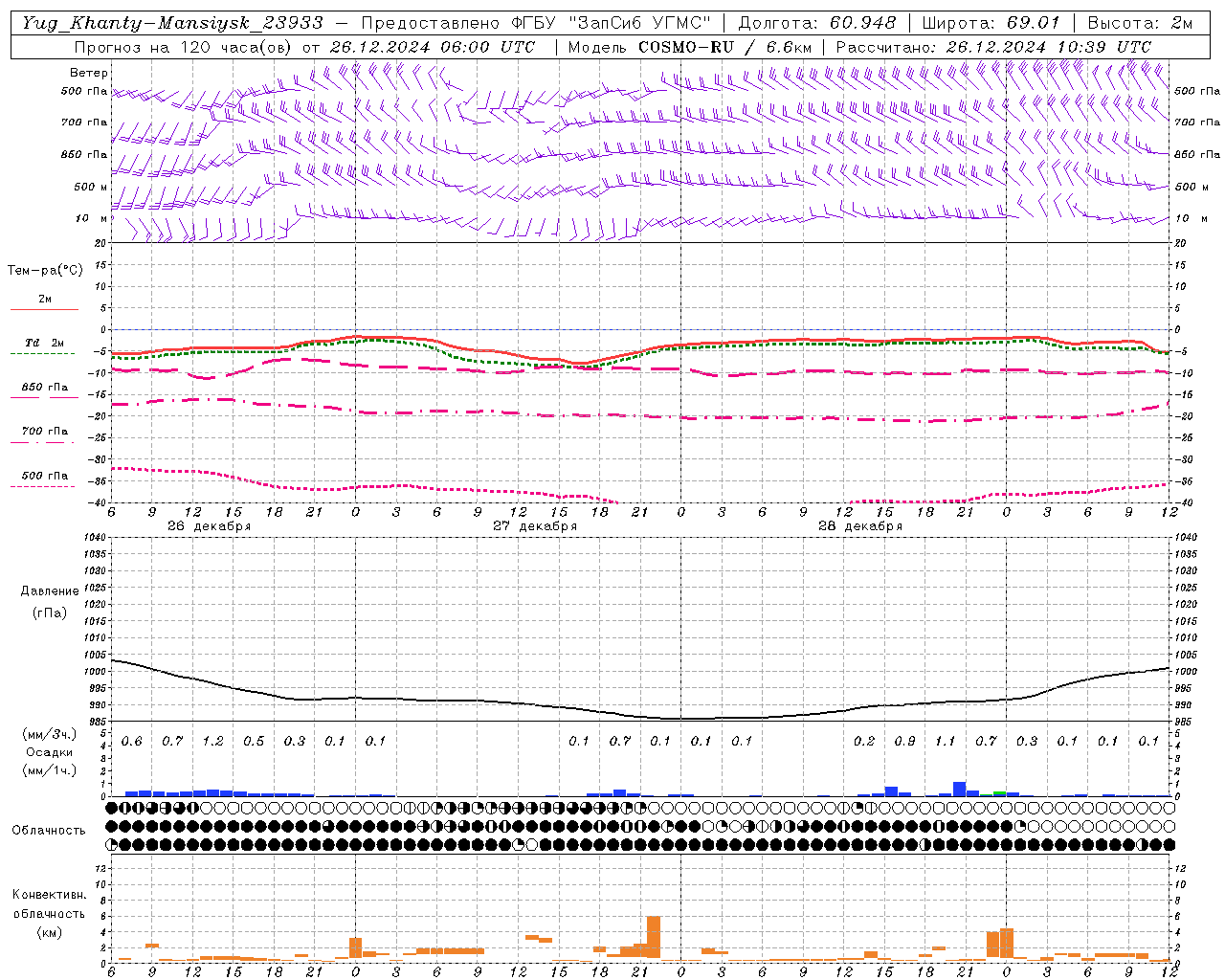
Task: Click the Осадки precipitation label
Action: pyautogui.click(x=49, y=752)
